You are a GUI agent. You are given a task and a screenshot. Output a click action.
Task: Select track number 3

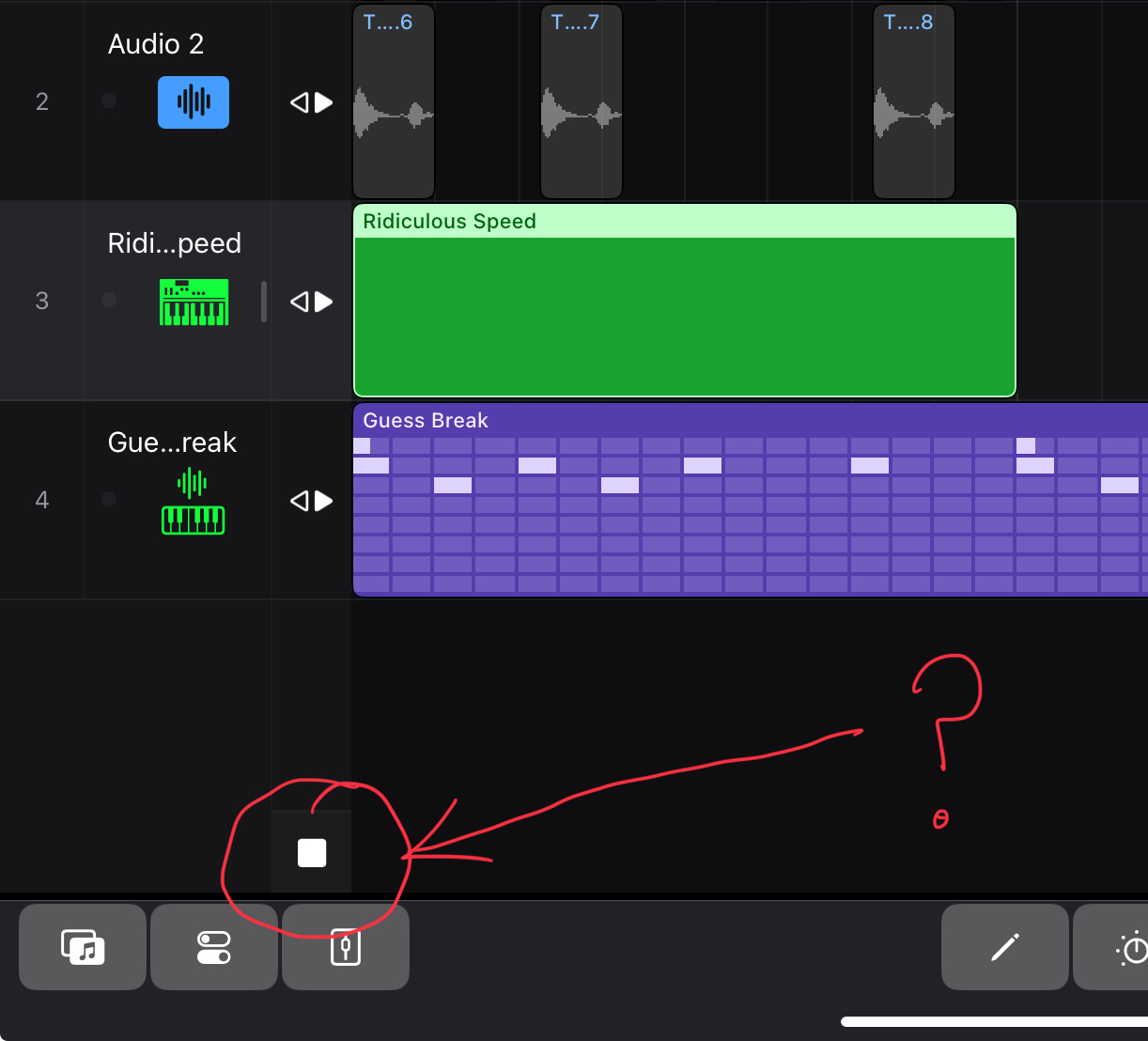(42, 302)
